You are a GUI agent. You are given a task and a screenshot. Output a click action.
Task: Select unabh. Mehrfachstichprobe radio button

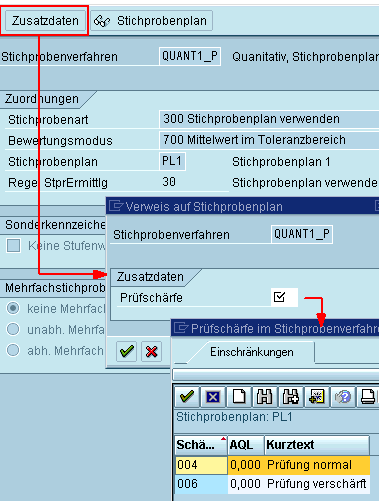[x=13, y=329]
